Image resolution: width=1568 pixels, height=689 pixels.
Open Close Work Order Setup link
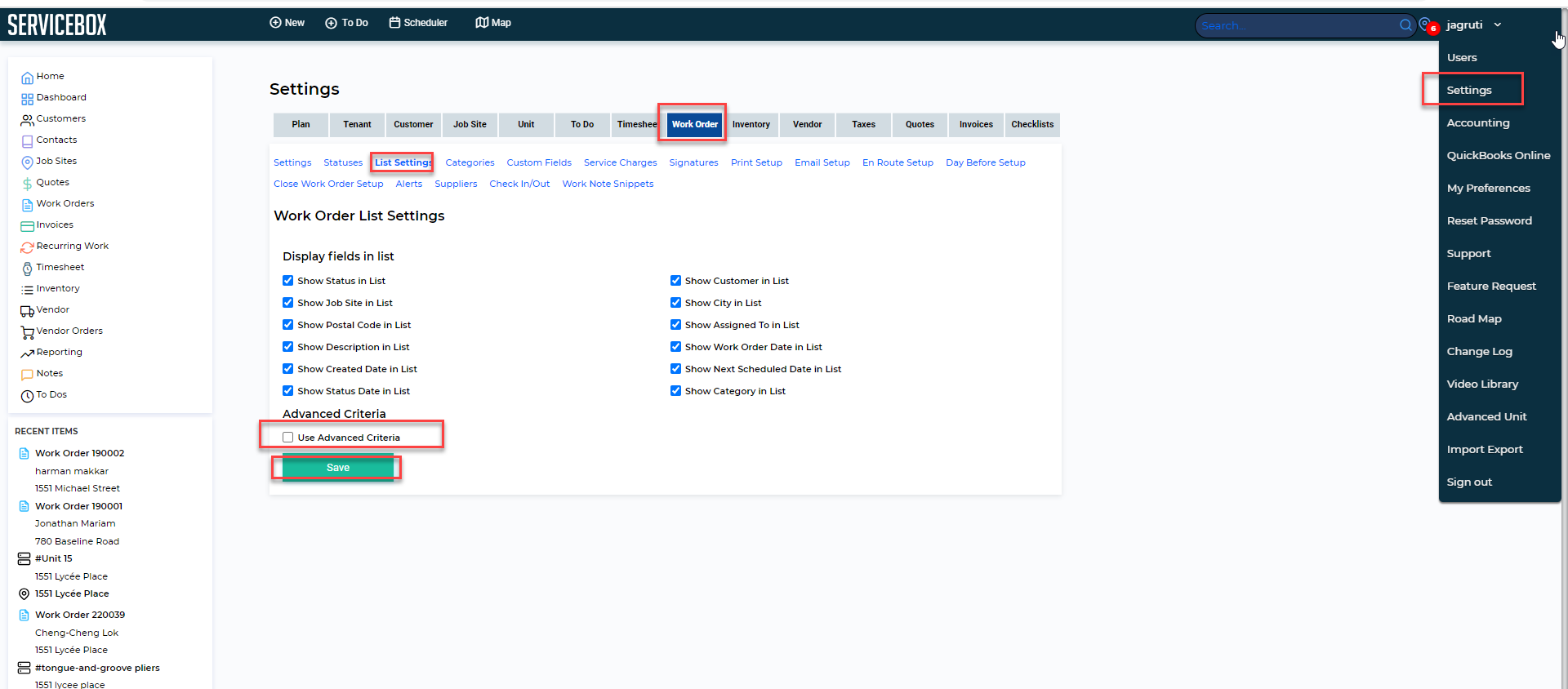328,184
